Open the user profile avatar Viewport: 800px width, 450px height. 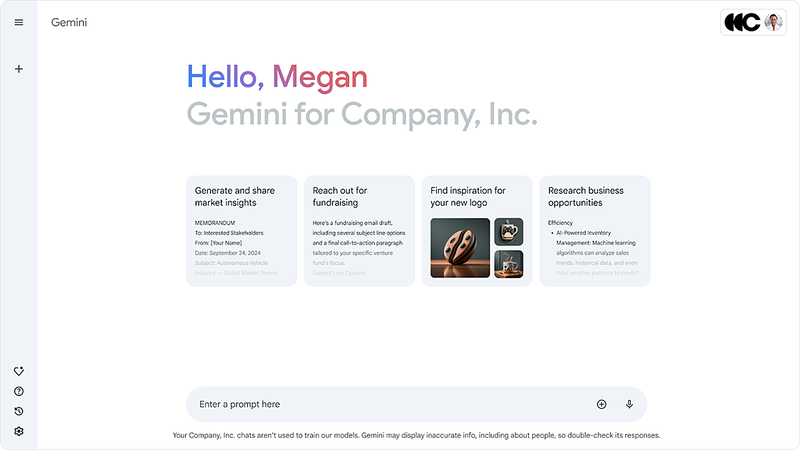(x=773, y=22)
